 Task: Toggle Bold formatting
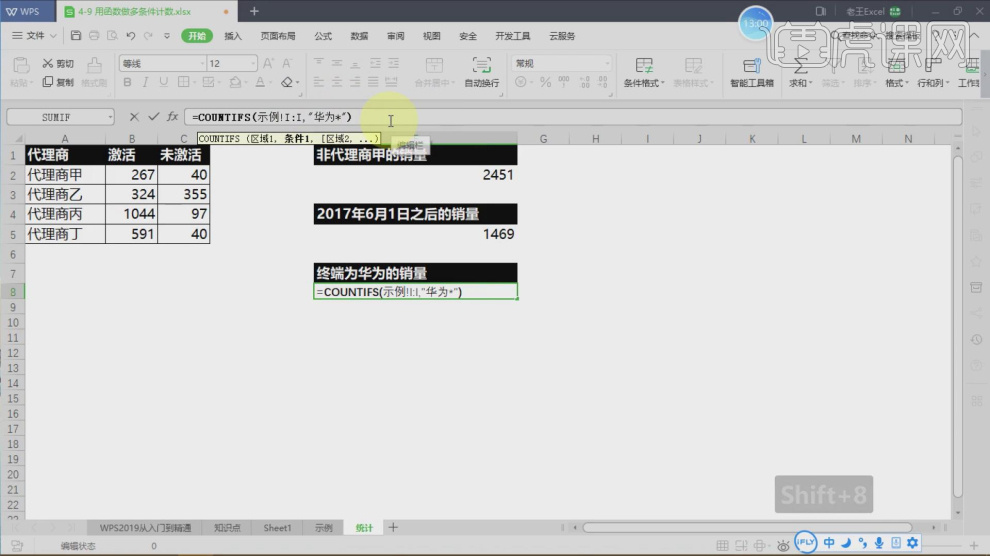point(127,82)
